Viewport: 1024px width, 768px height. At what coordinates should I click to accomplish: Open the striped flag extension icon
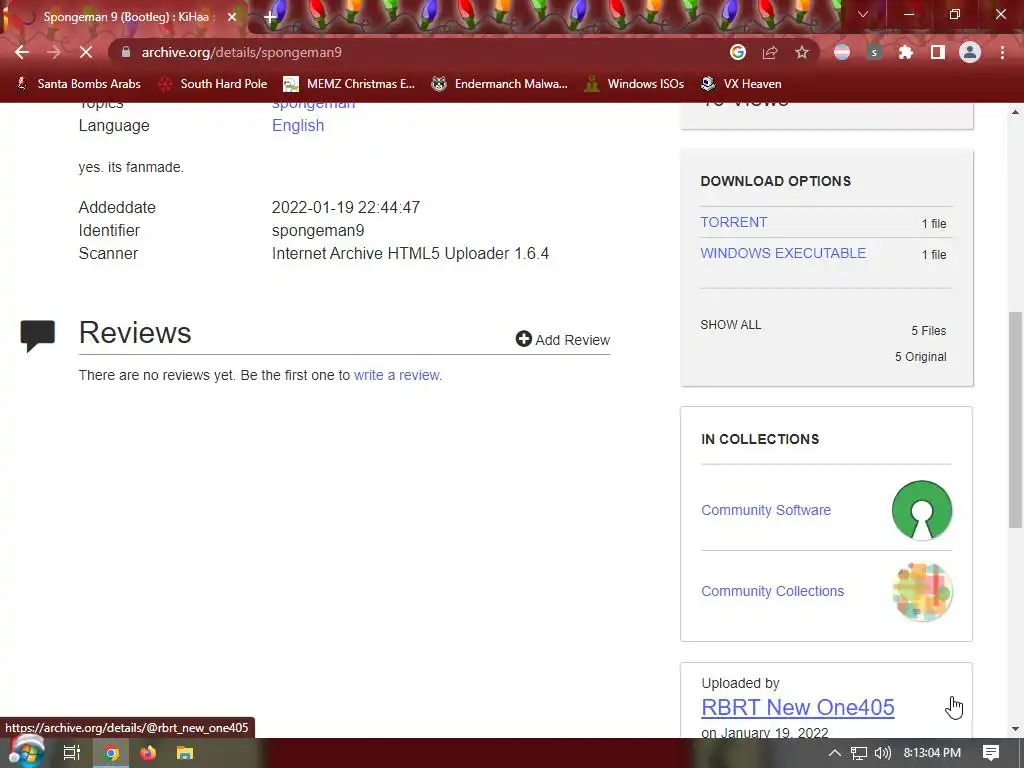click(x=842, y=52)
